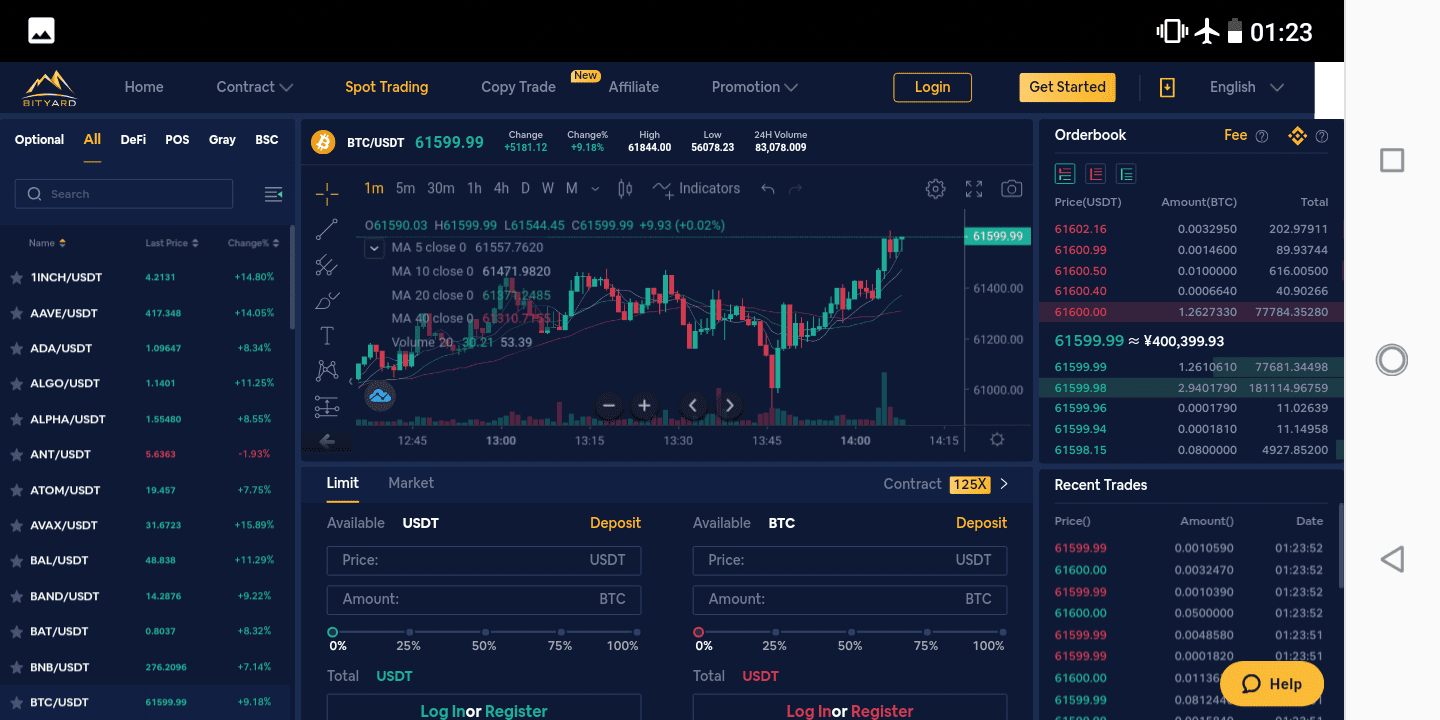Screen dimensions: 1440x720
Task: Select the text annotation tool
Action: click(x=327, y=335)
